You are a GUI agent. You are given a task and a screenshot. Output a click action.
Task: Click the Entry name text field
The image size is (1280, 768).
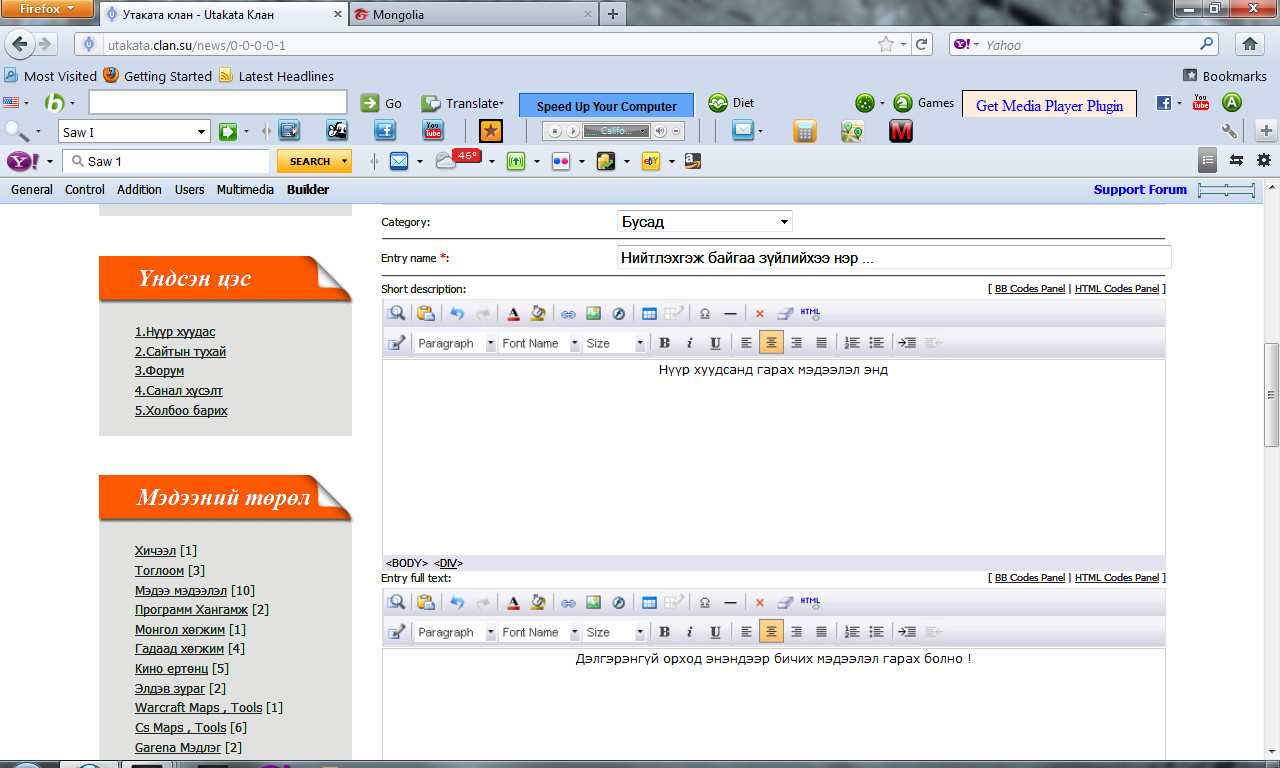pyautogui.click(x=893, y=258)
